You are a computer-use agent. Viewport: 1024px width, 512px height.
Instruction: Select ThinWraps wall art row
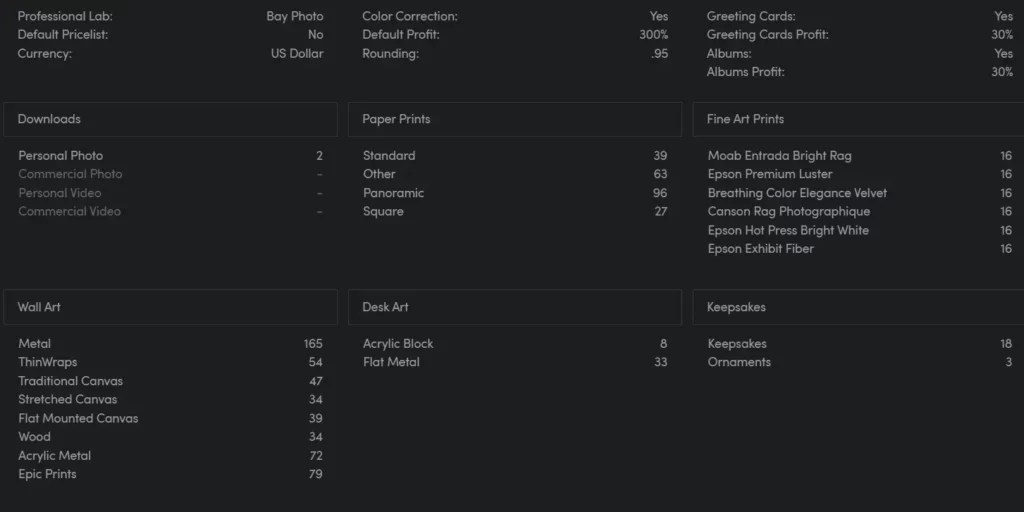coord(170,362)
